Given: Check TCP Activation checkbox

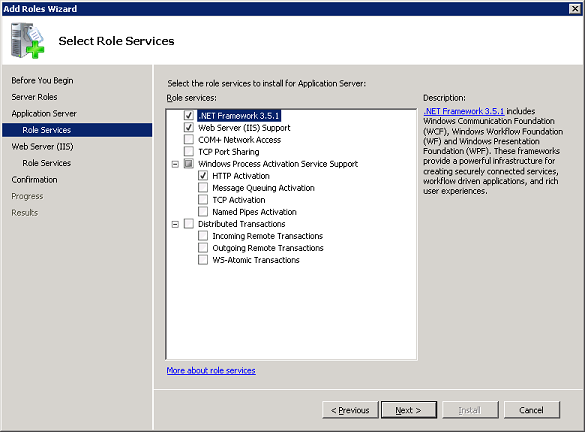Looking at the screenshot, I should click(x=203, y=200).
